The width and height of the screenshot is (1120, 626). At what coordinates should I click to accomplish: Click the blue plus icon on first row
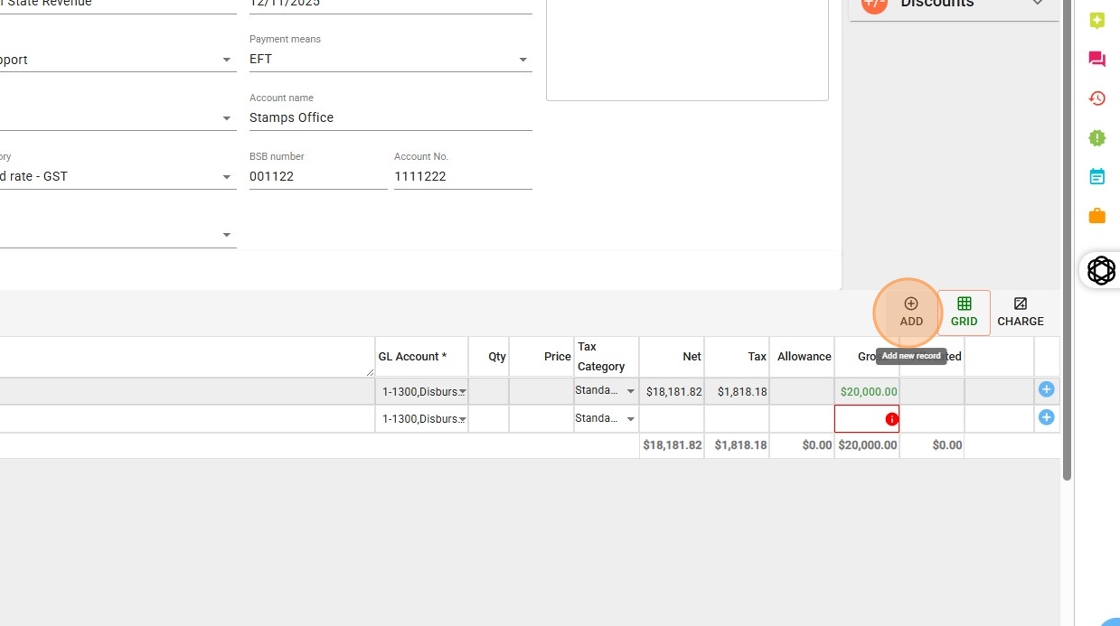click(1046, 390)
